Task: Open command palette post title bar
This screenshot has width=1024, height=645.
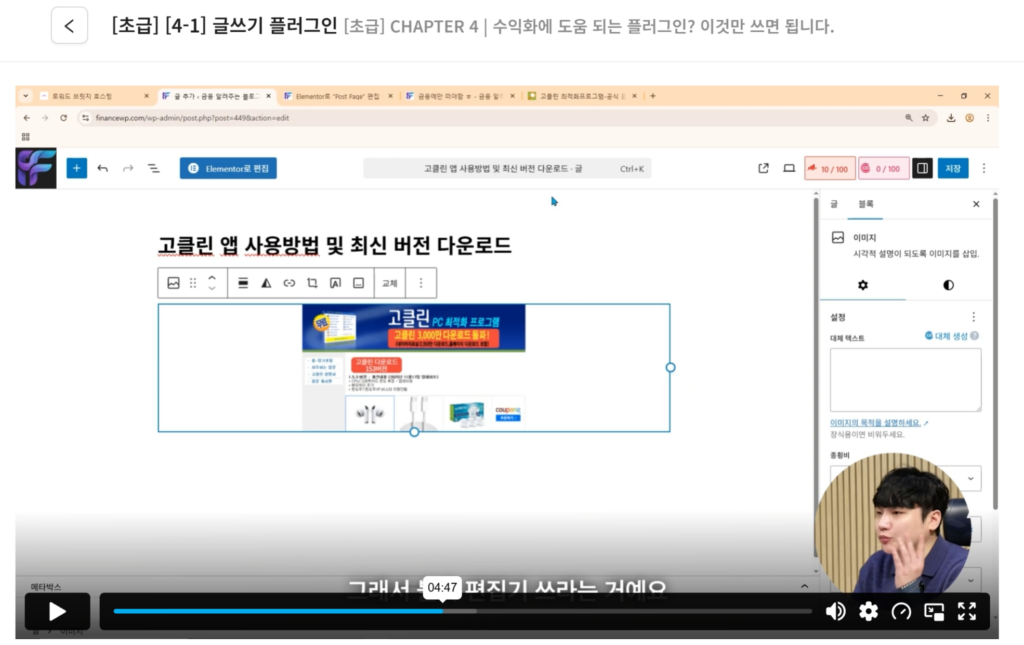Action: [507, 168]
